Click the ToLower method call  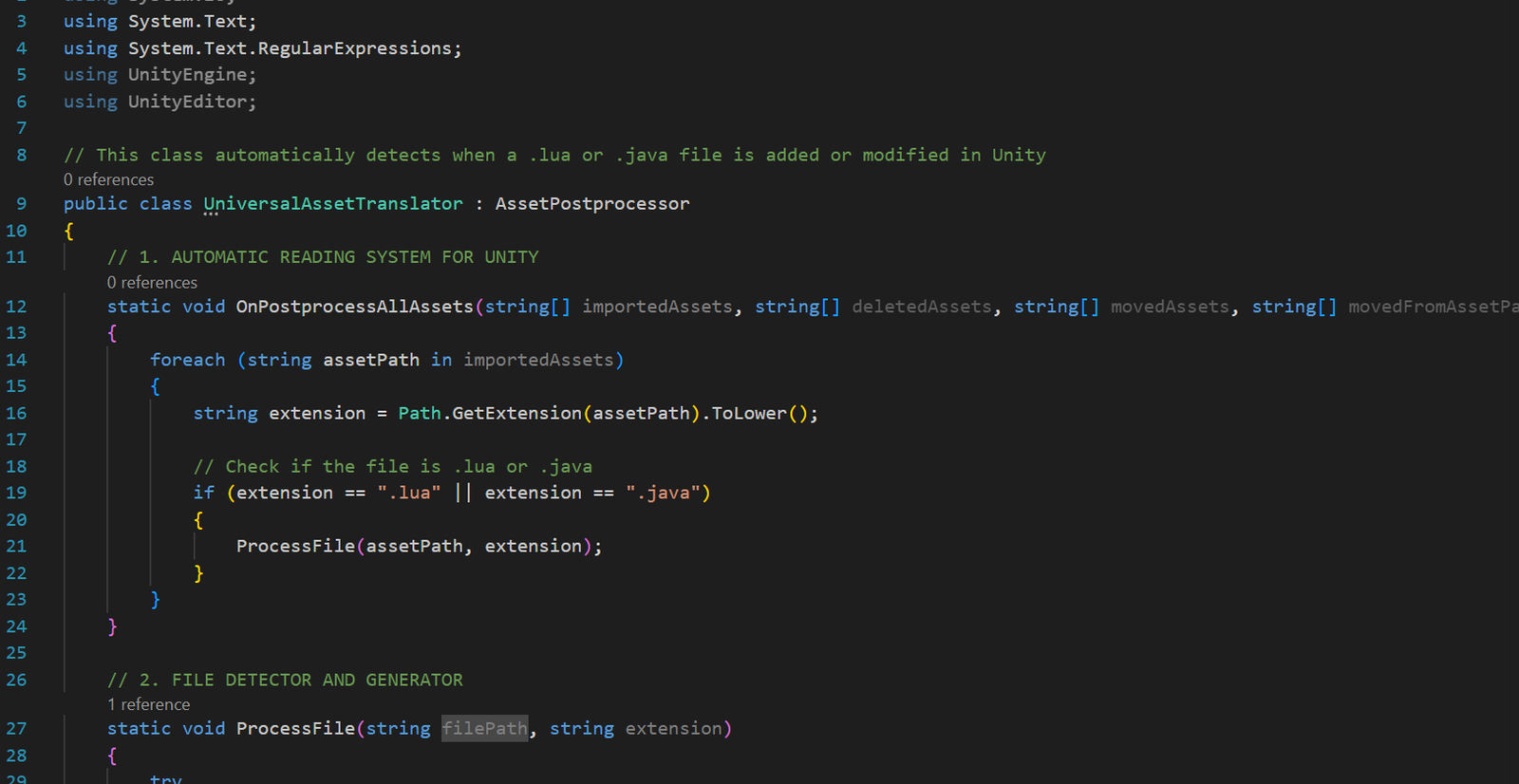[x=749, y=413]
